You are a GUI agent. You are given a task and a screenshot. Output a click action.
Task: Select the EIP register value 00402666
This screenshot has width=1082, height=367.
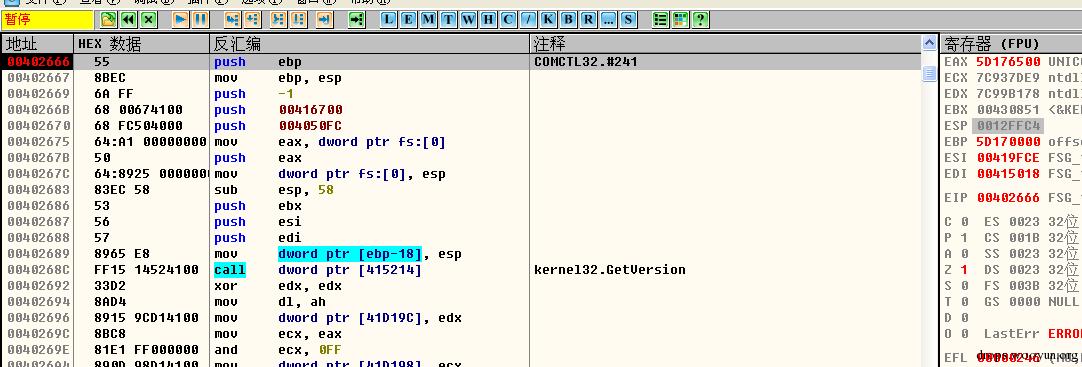point(1008,198)
